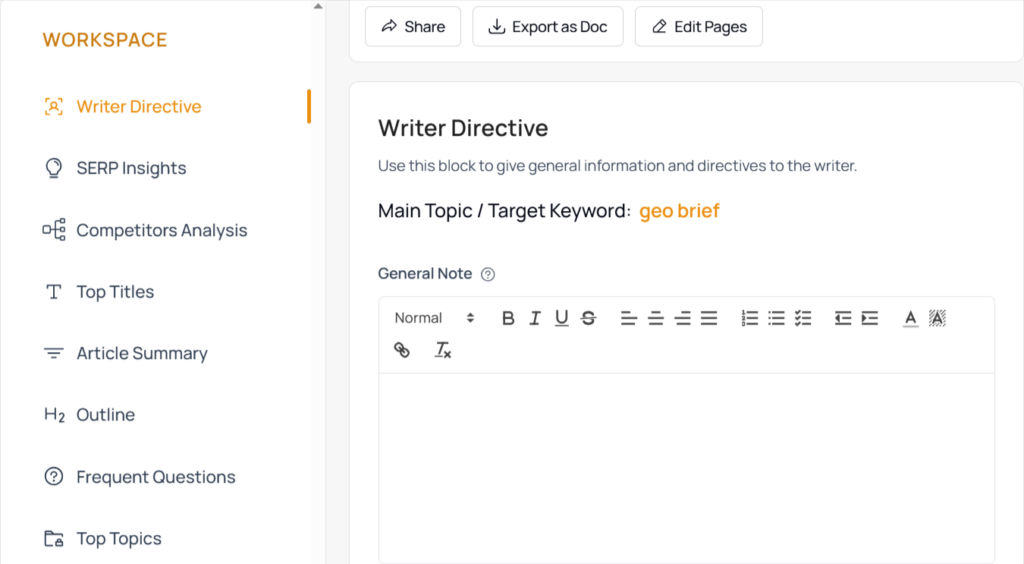Decrease indent of text

(x=843, y=318)
